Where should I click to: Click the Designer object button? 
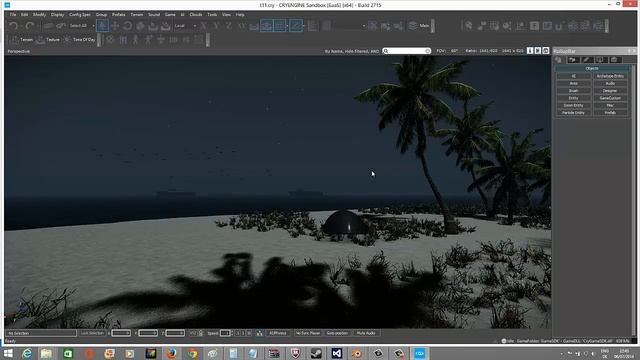click(x=610, y=91)
